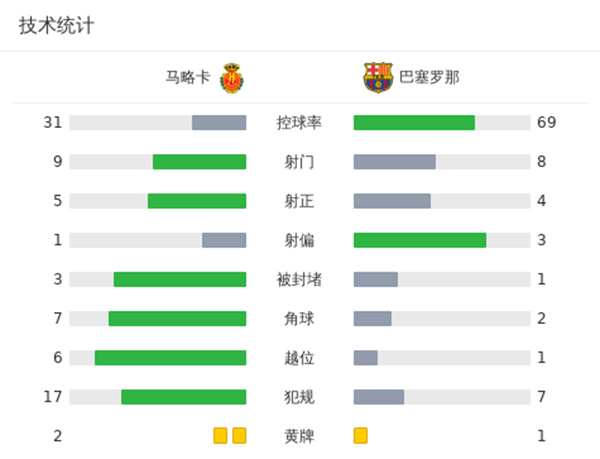
Task: Click Mallorca's leftmost yellow card icon
Action: [x=220, y=435]
